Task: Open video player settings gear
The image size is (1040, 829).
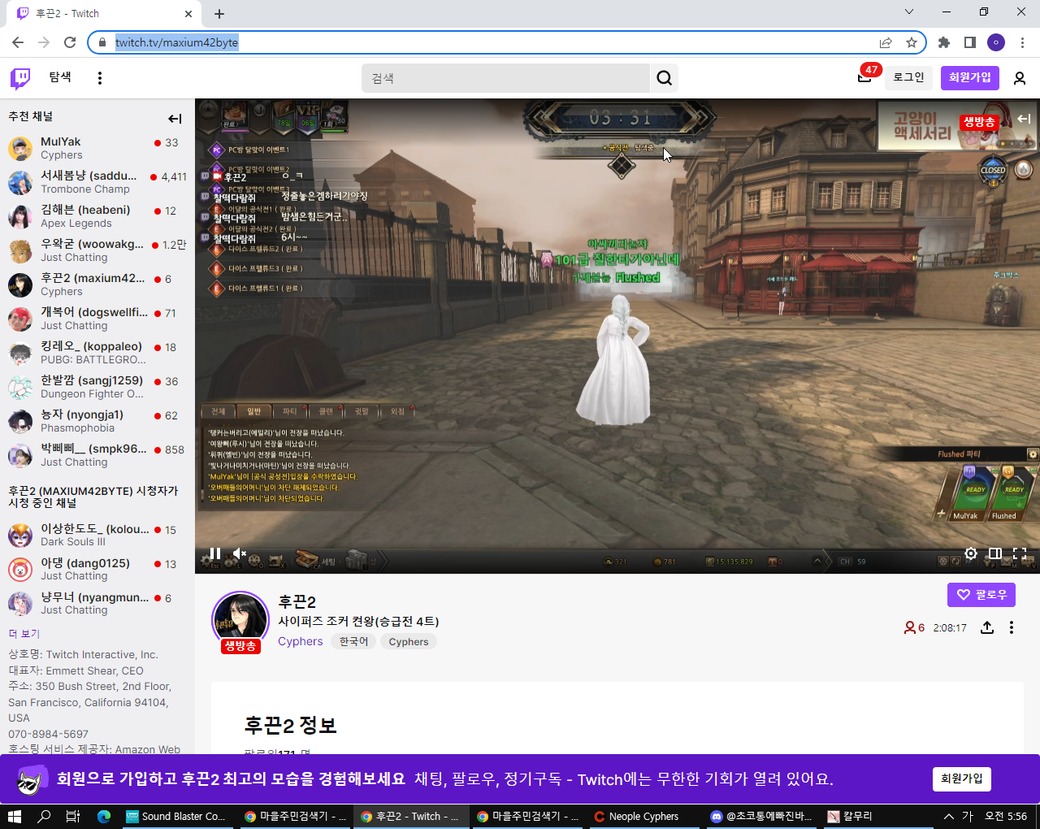Action: pyautogui.click(x=970, y=553)
